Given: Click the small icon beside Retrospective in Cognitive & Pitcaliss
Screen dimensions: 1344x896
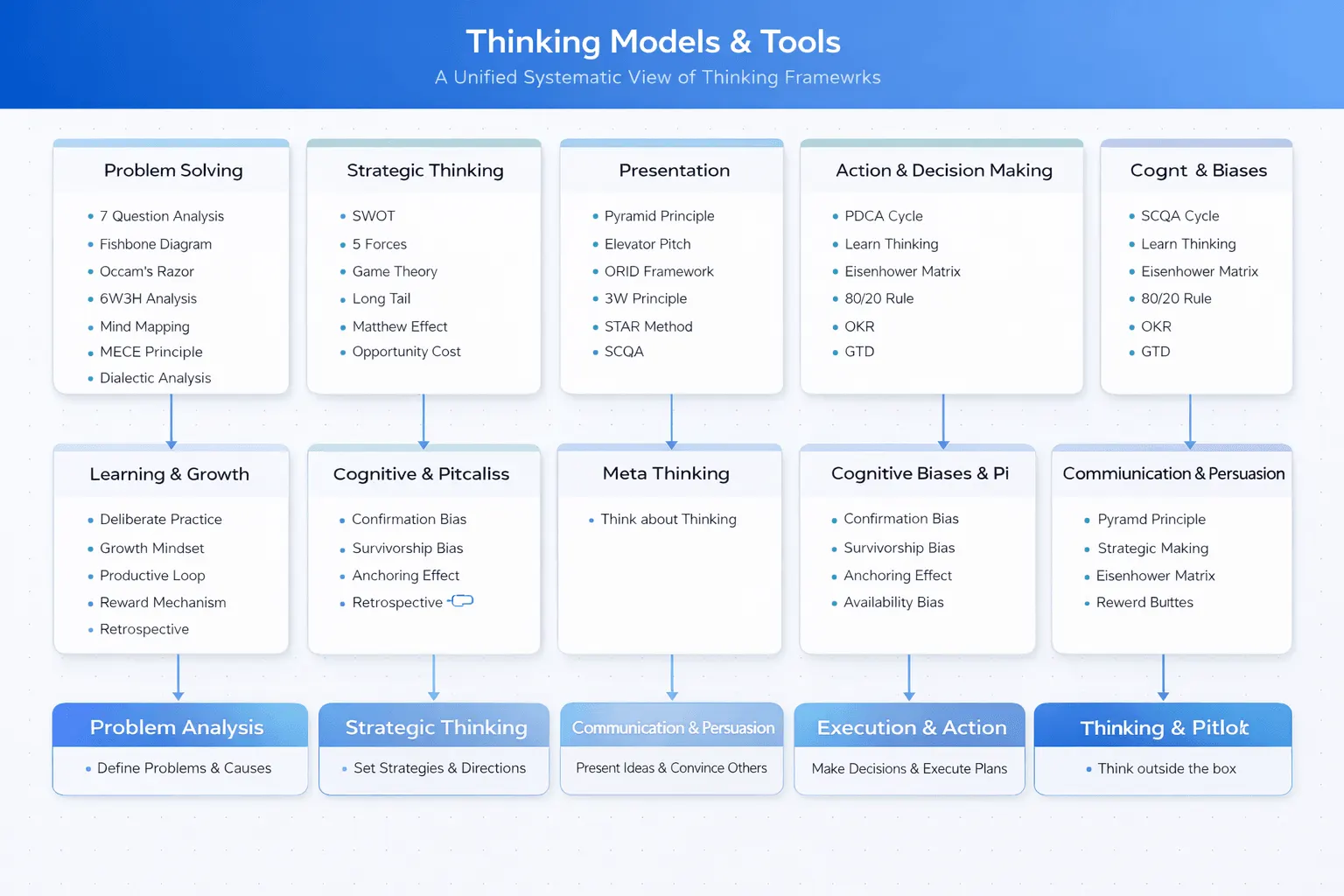Looking at the screenshot, I should [461, 600].
